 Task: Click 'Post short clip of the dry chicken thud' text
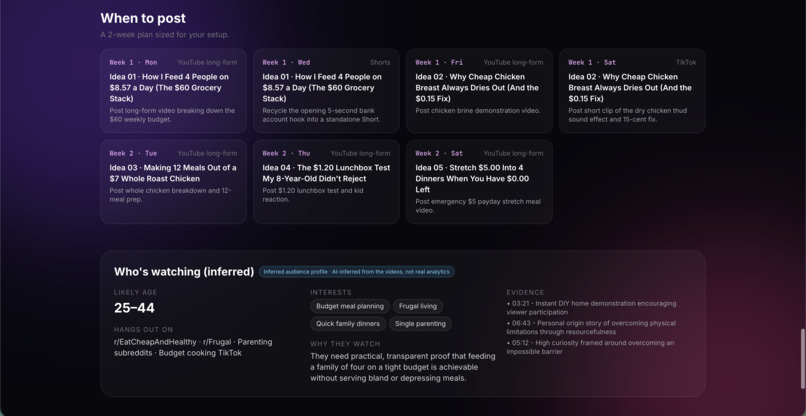(627, 115)
